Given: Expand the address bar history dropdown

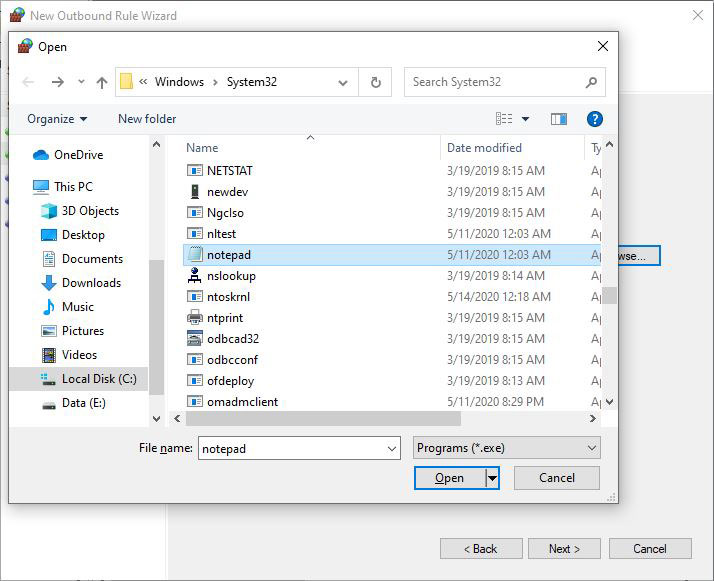Looking at the screenshot, I should pos(343,82).
